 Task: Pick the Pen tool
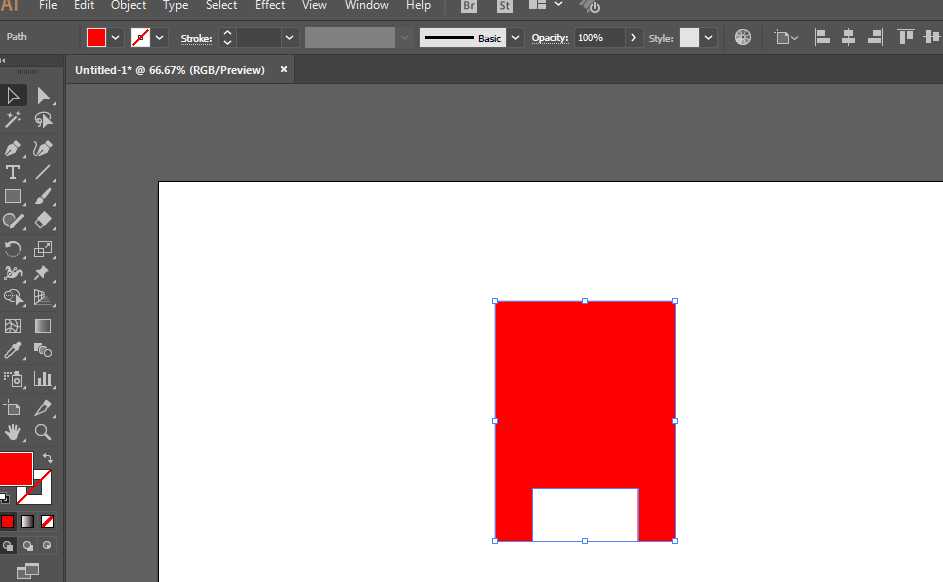(13, 148)
